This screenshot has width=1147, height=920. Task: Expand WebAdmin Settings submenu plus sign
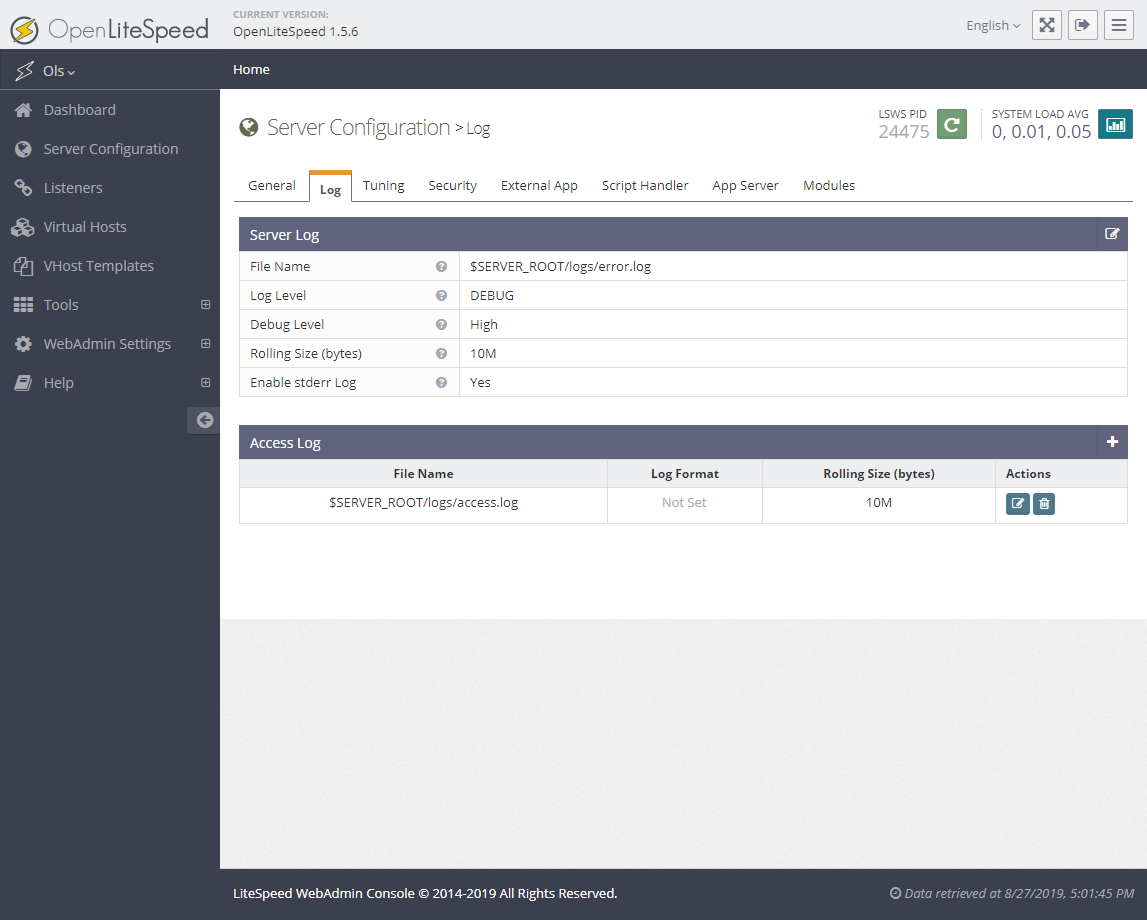pyautogui.click(x=206, y=344)
